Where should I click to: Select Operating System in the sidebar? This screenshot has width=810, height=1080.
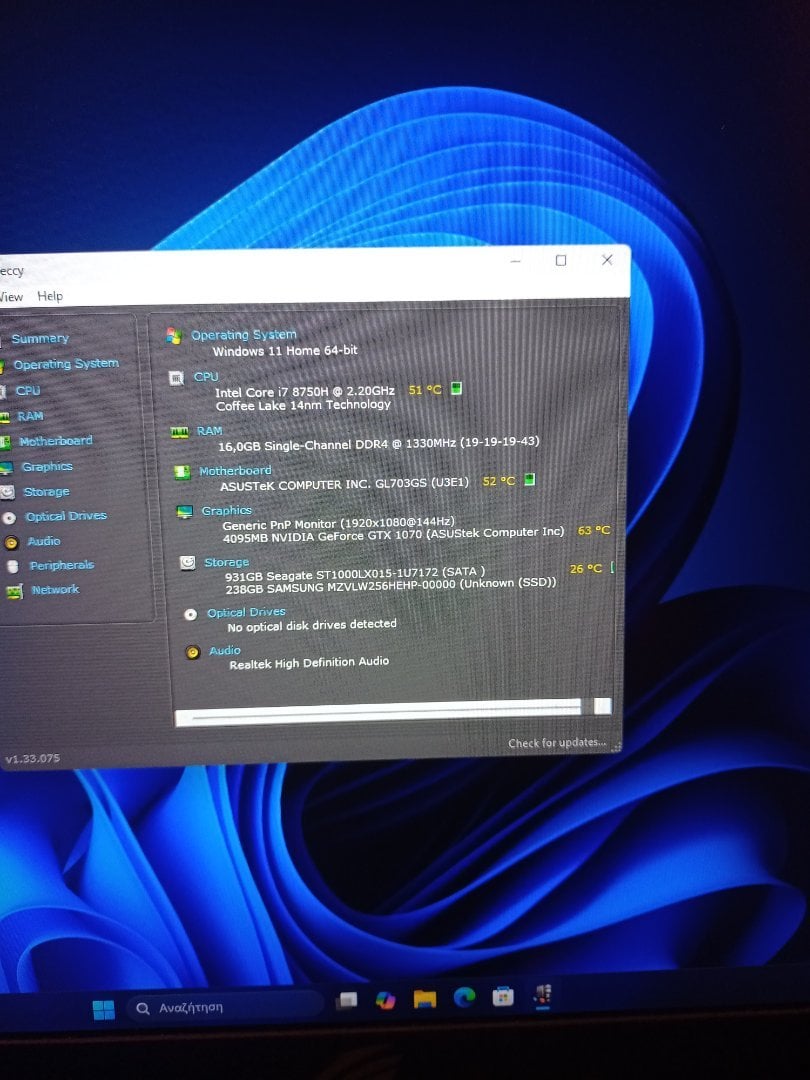pyautogui.click(x=66, y=363)
